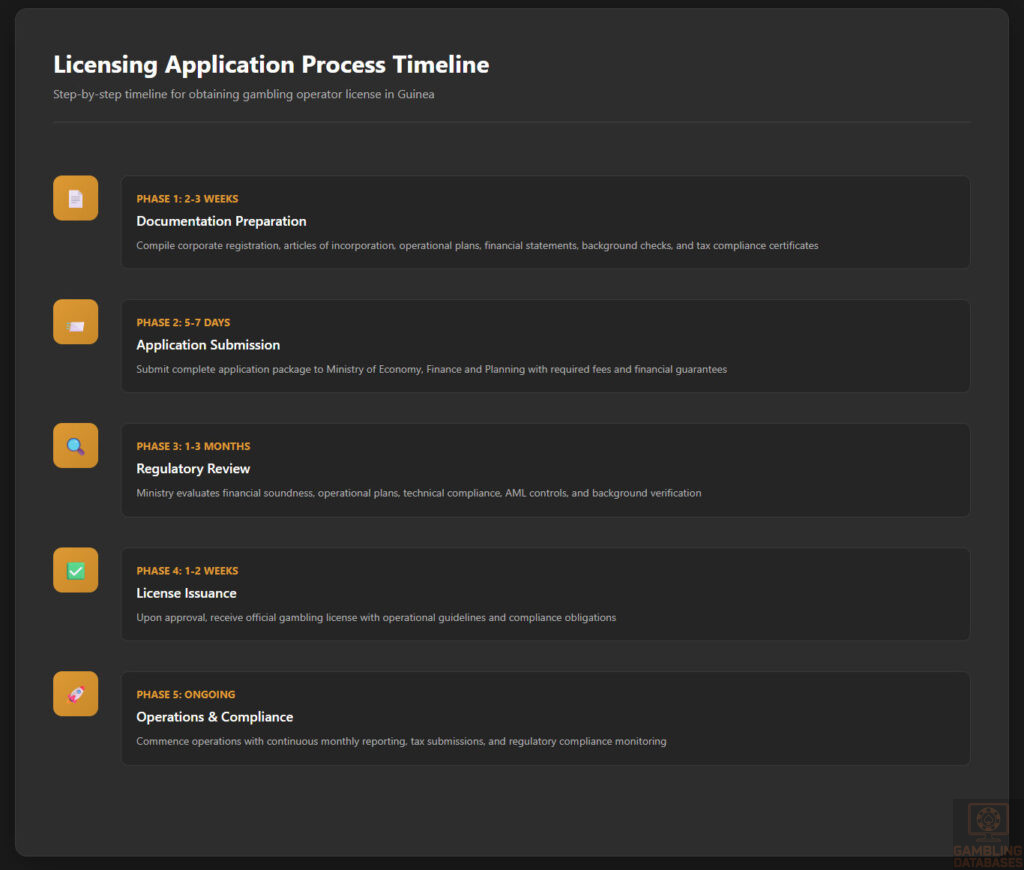This screenshot has height=870, width=1024.
Task: Expand the Regulatory Review phase card
Action: pos(546,470)
